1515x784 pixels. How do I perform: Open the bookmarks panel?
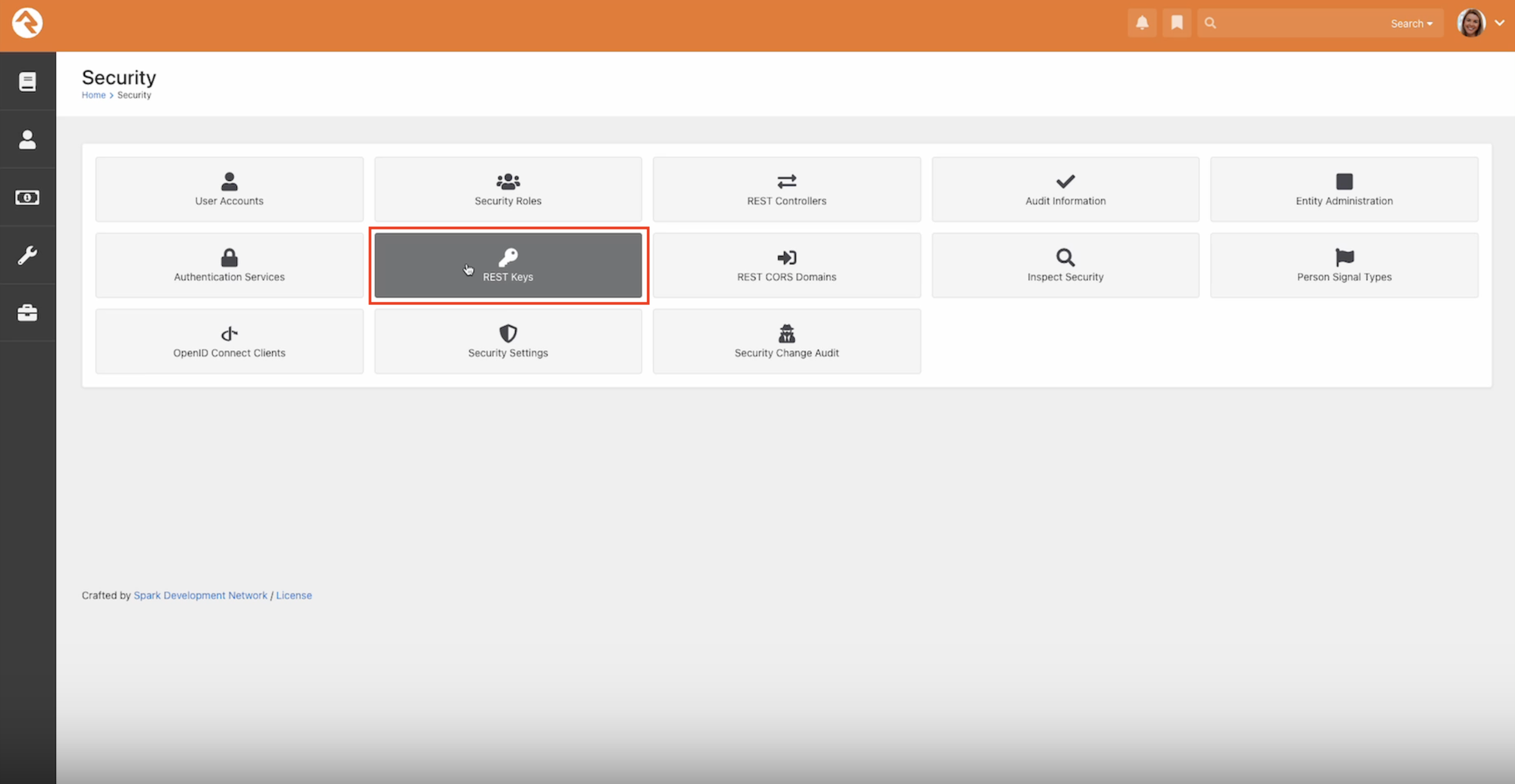click(1176, 23)
